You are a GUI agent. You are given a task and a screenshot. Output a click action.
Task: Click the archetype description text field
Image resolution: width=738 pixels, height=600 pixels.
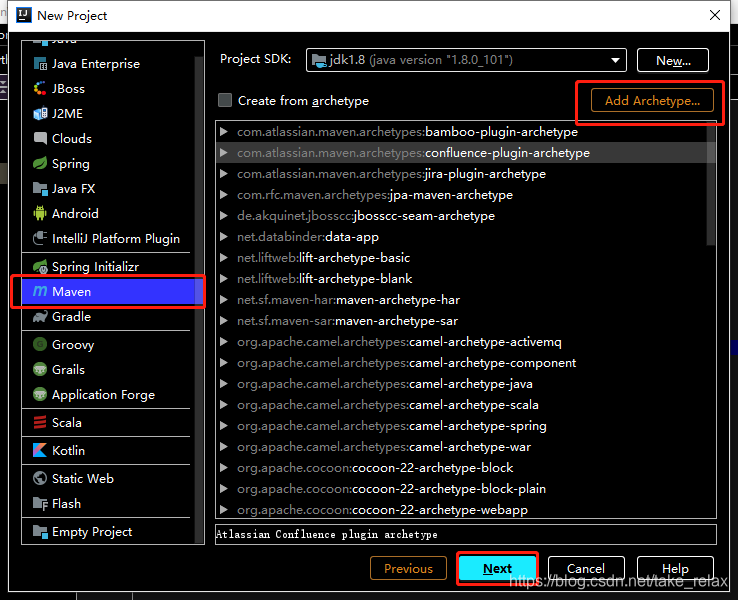click(x=466, y=535)
